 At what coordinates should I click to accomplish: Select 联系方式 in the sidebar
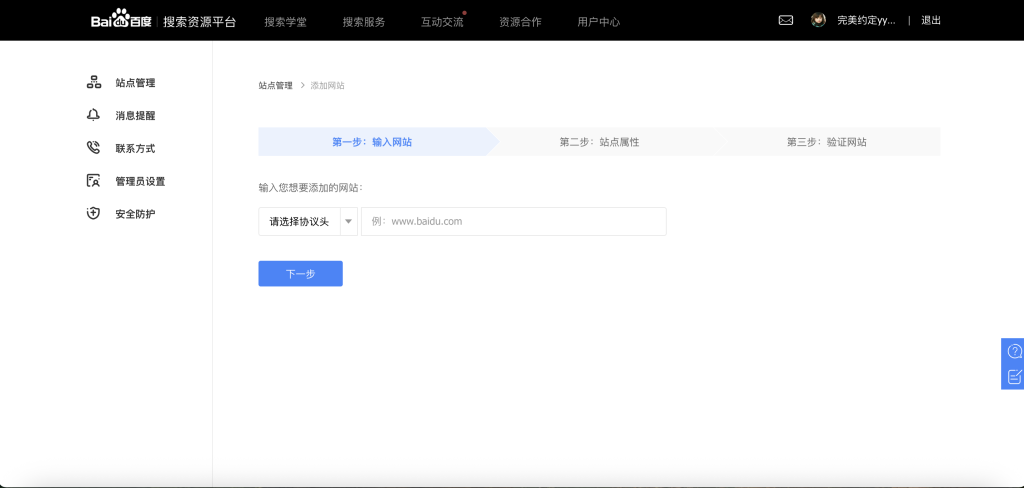pyautogui.click(x=135, y=148)
